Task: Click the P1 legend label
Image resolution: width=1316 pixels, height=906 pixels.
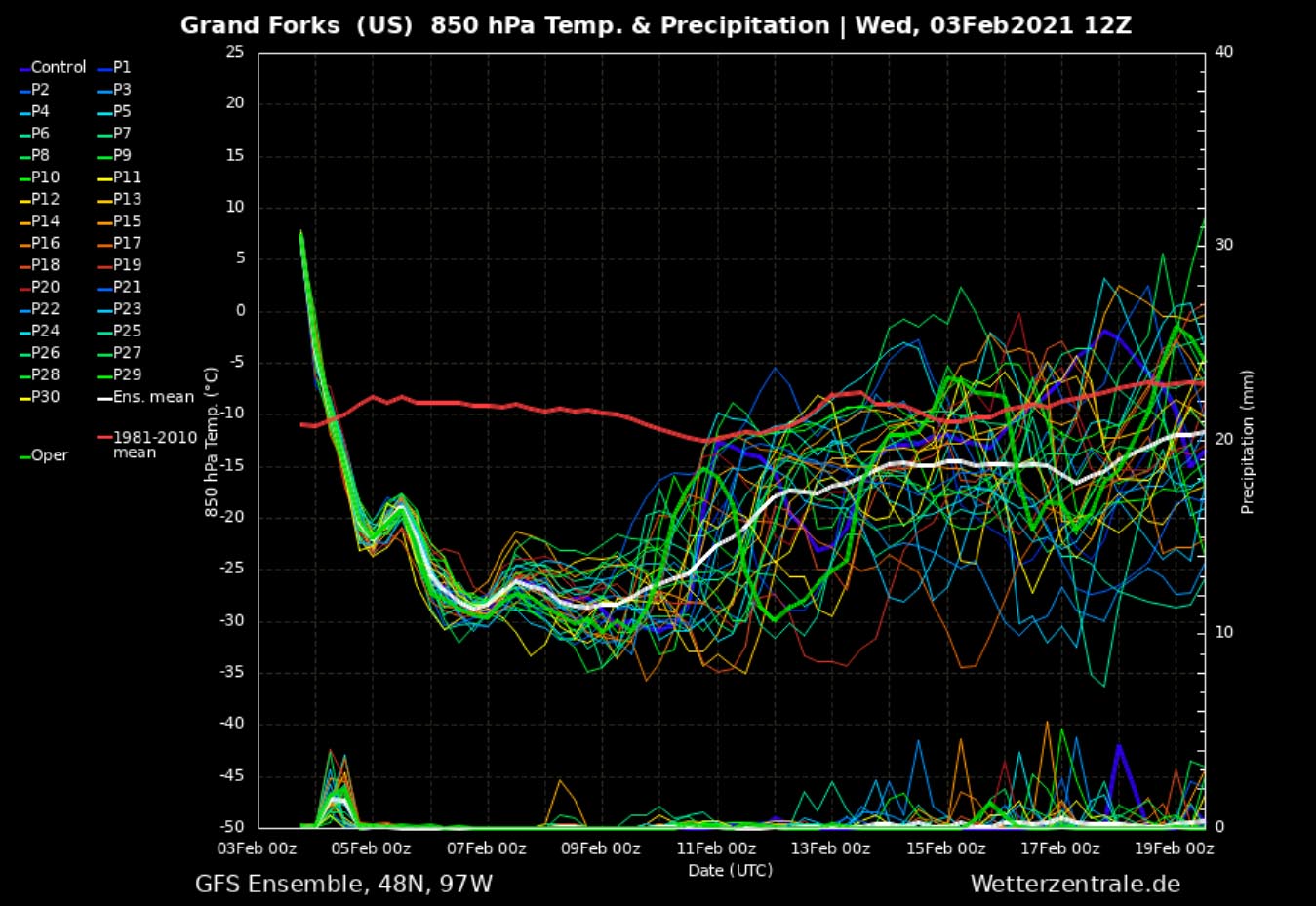Action: (x=121, y=67)
